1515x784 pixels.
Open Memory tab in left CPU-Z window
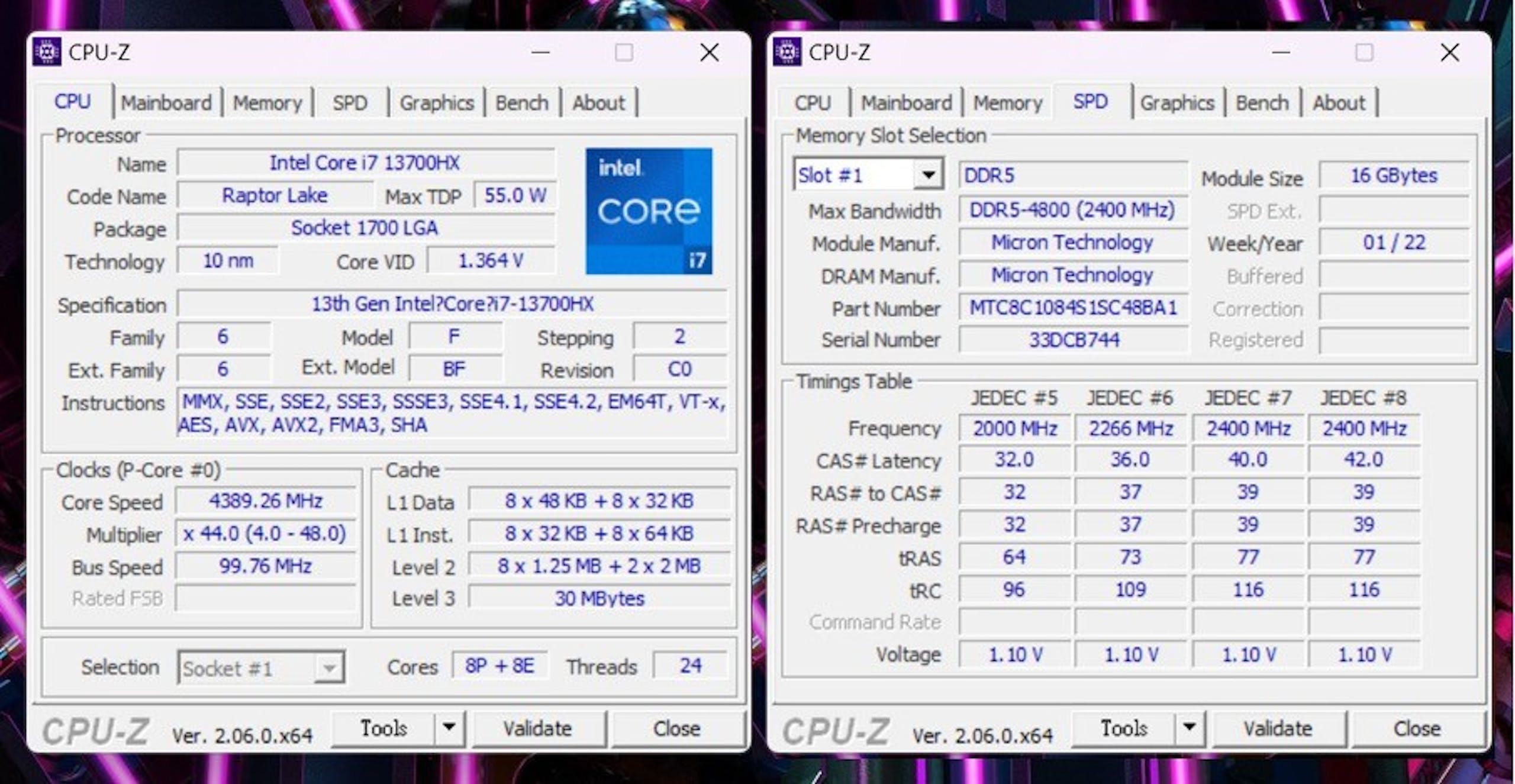click(267, 103)
